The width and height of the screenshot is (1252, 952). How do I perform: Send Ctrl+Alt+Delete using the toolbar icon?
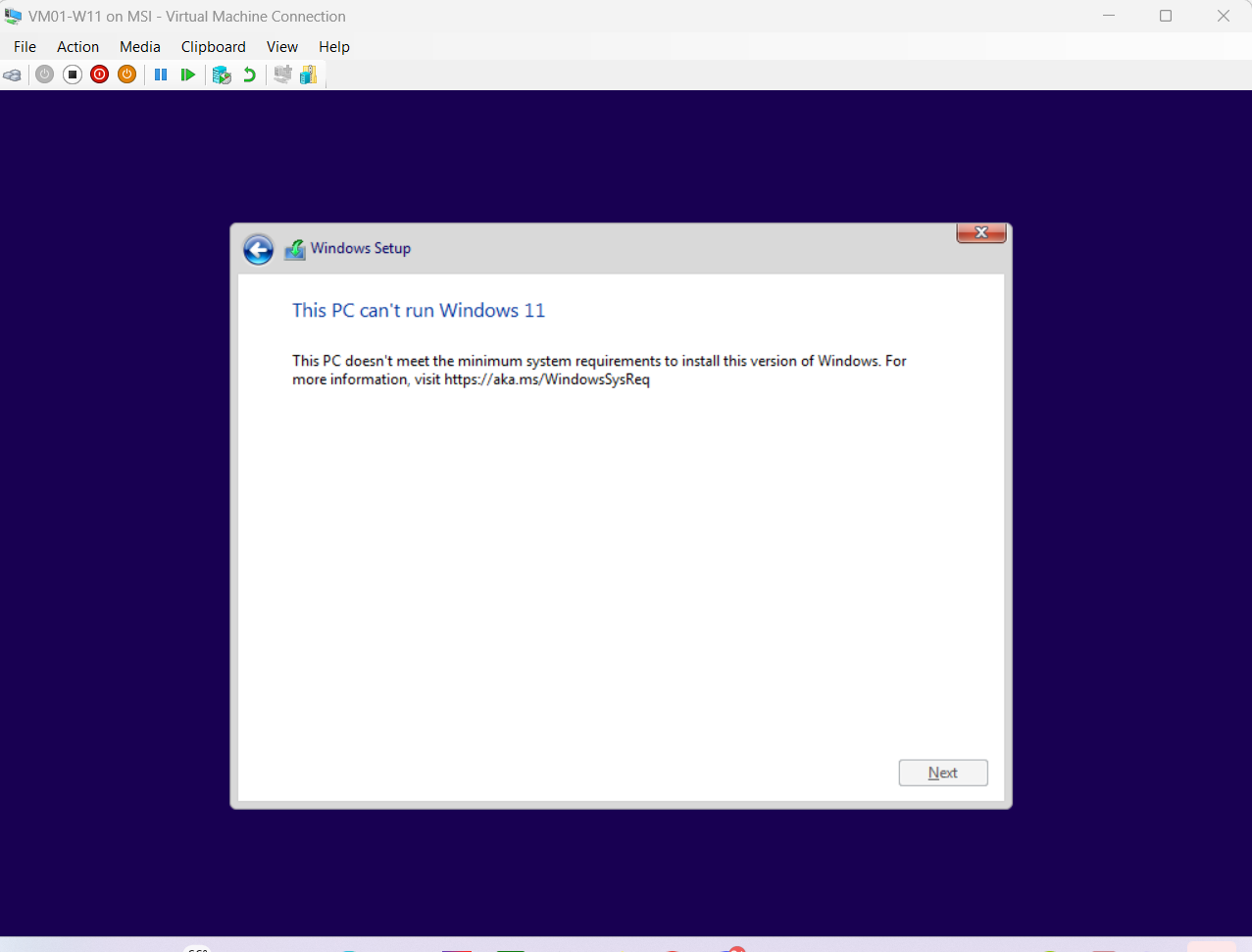click(x=13, y=75)
